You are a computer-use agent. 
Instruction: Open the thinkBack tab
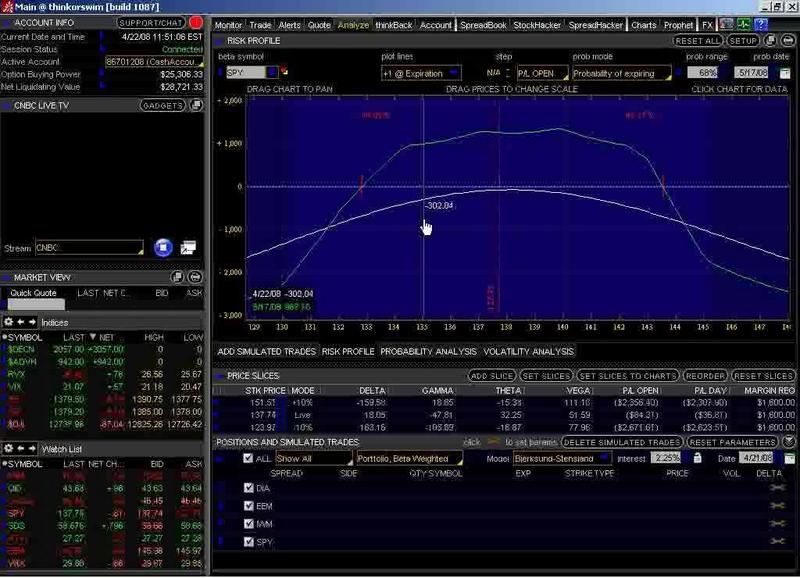pos(393,24)
